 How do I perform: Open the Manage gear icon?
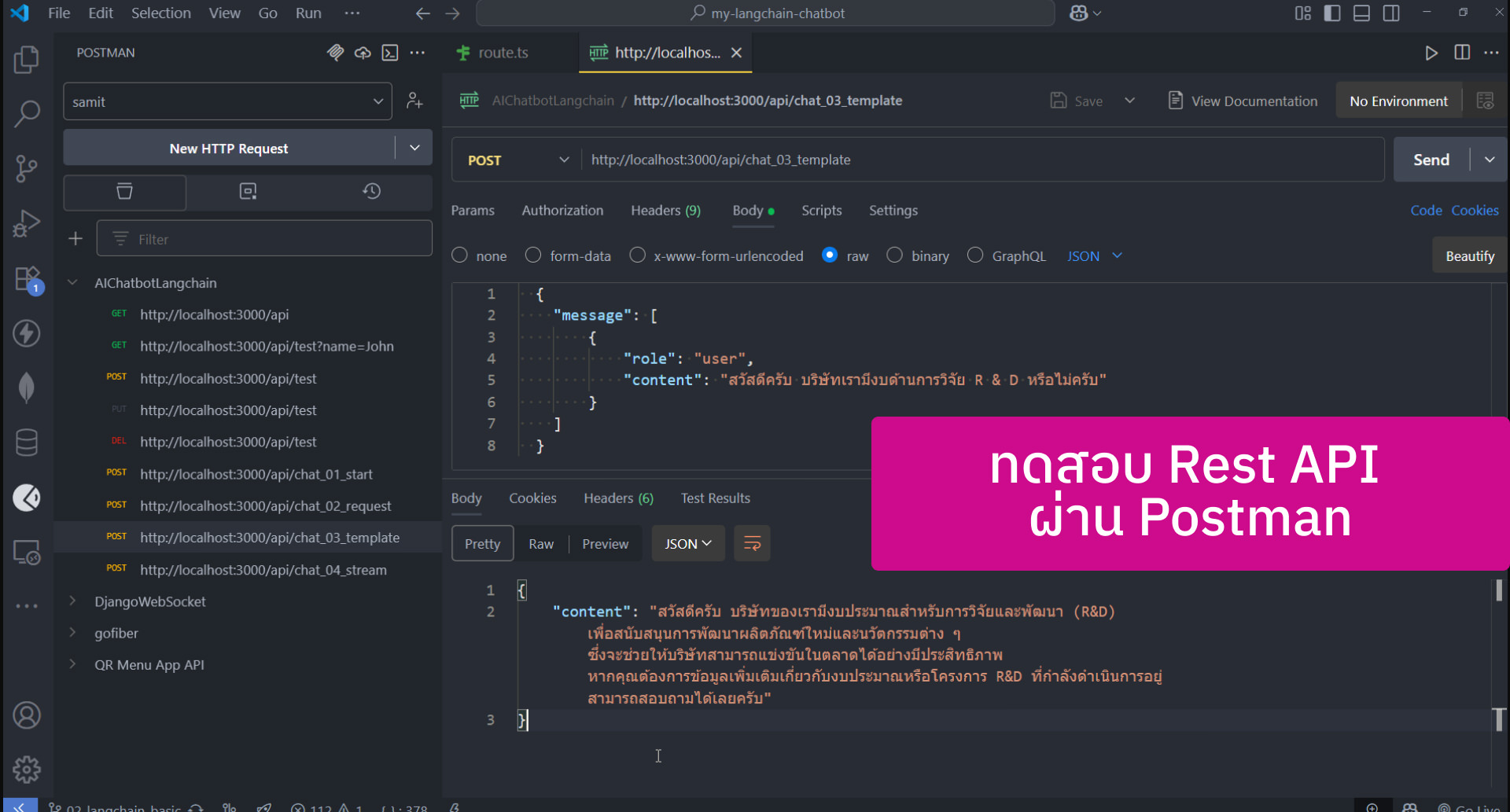click(x=27, y=770)
